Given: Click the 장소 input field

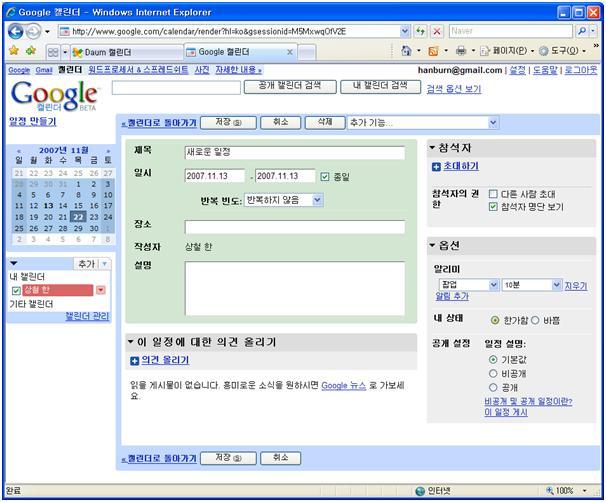Looking at the screenshot, I should (294, 227).
